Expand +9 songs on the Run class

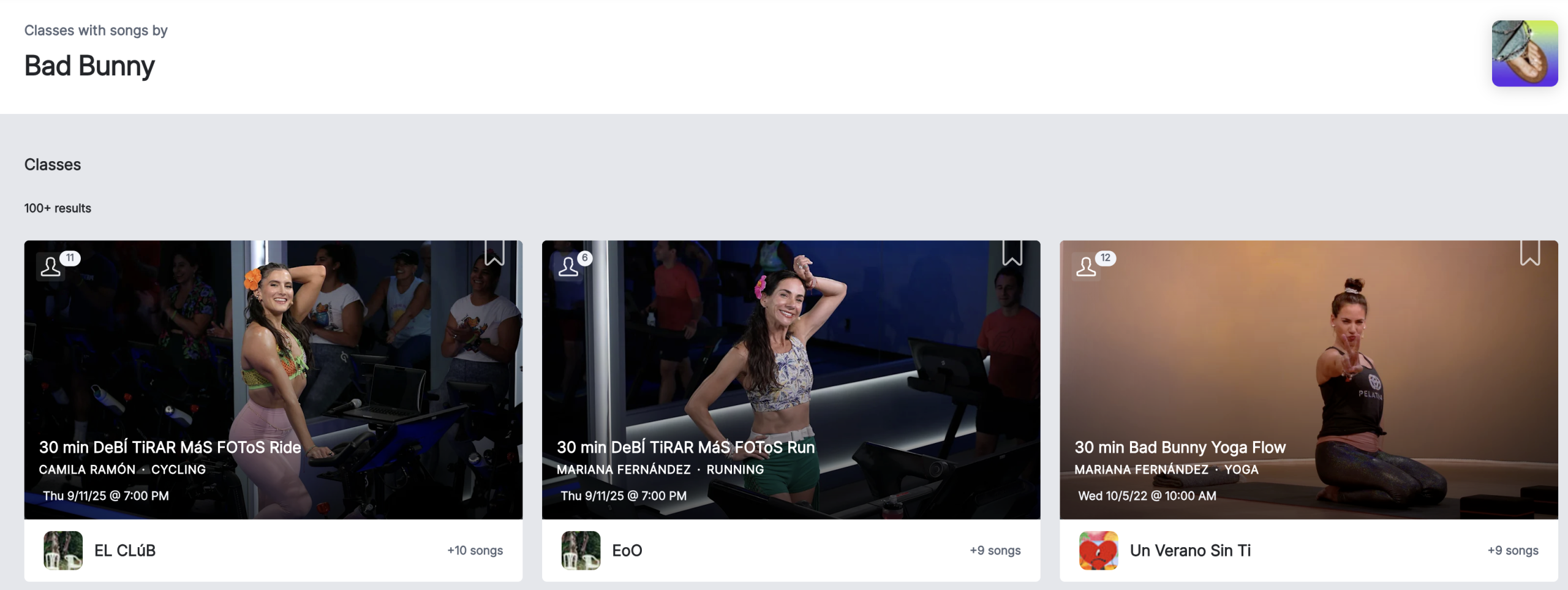click(x=995, y=550)
